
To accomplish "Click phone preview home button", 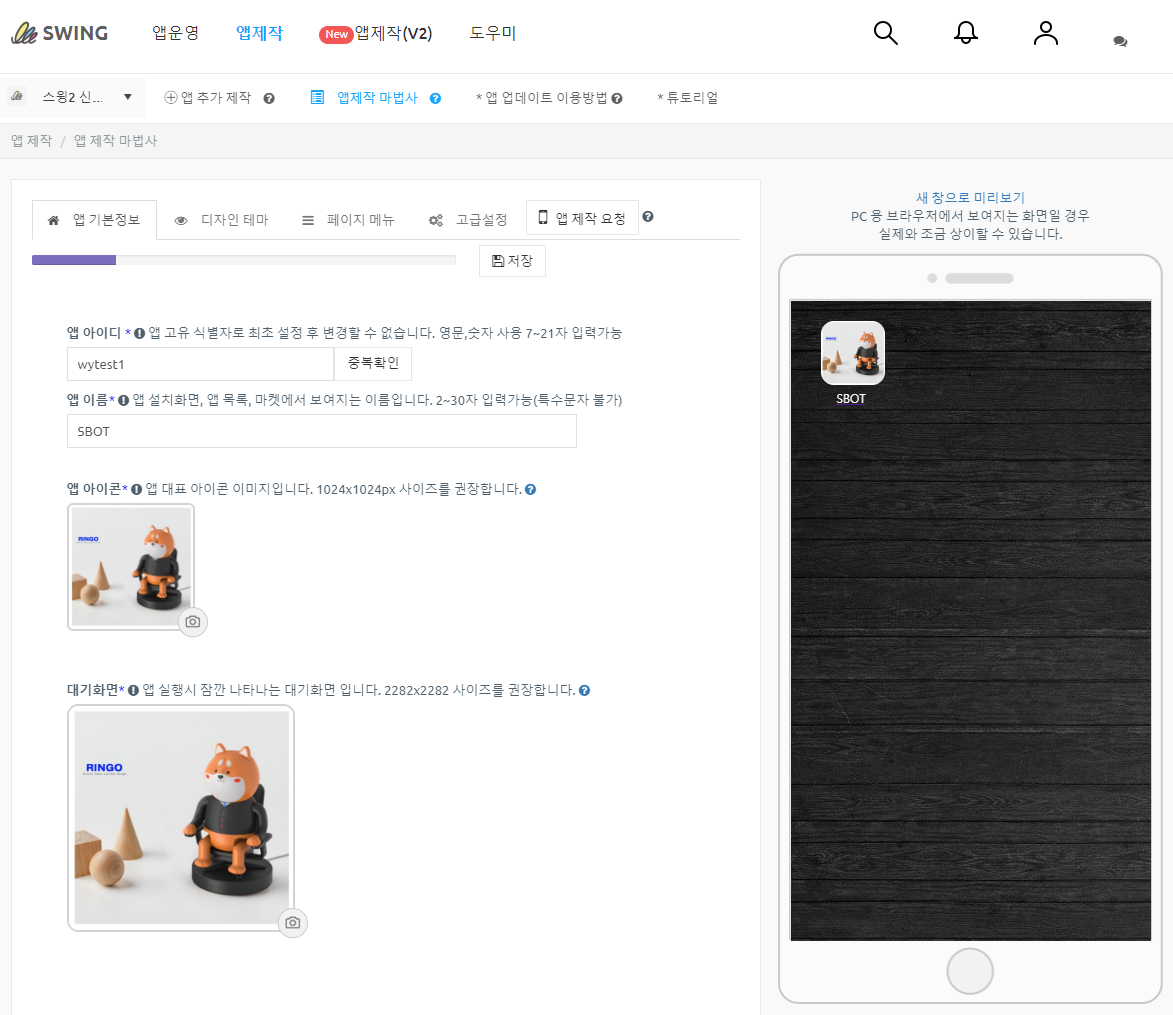I will tap(970, 971).
